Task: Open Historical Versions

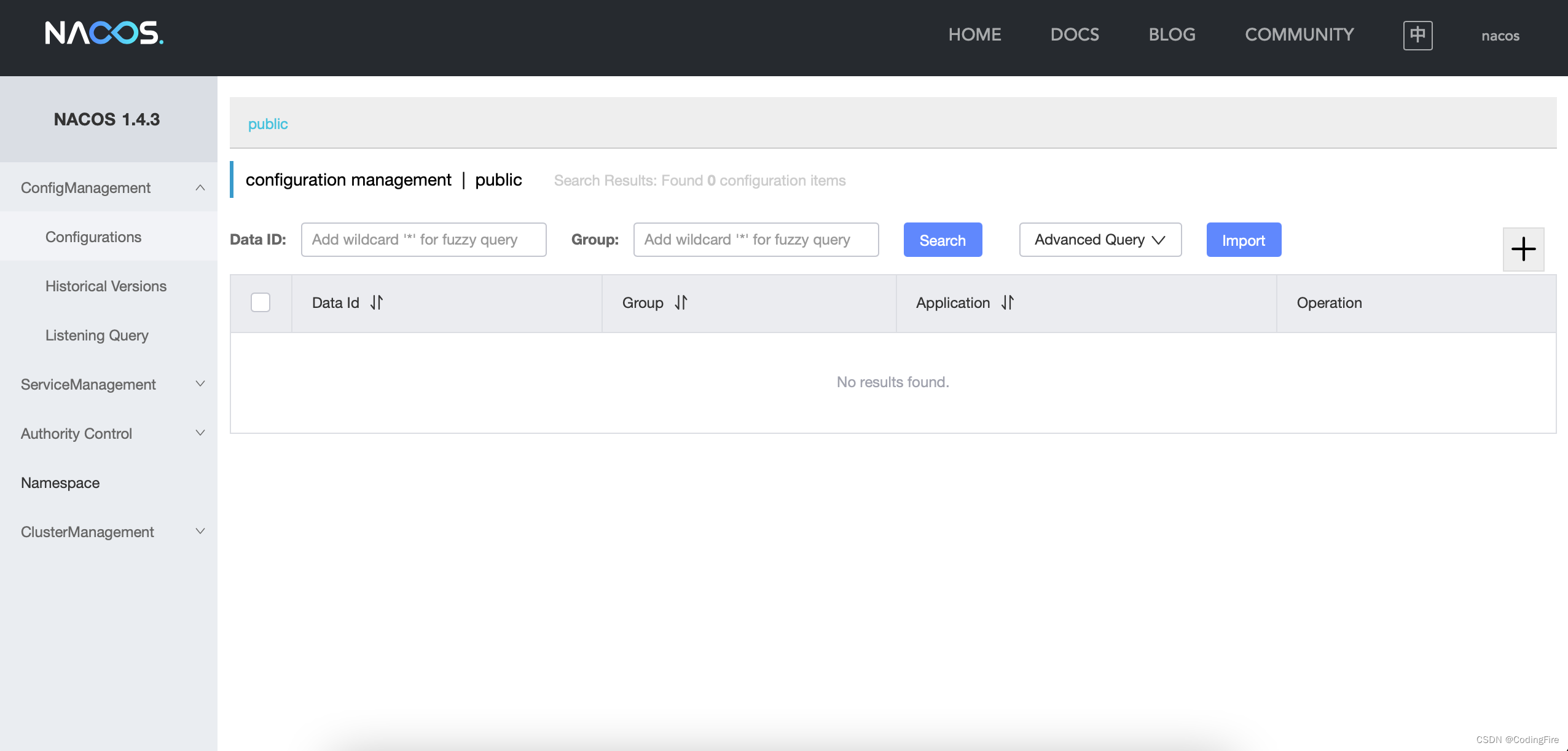Action: (109, 286)
